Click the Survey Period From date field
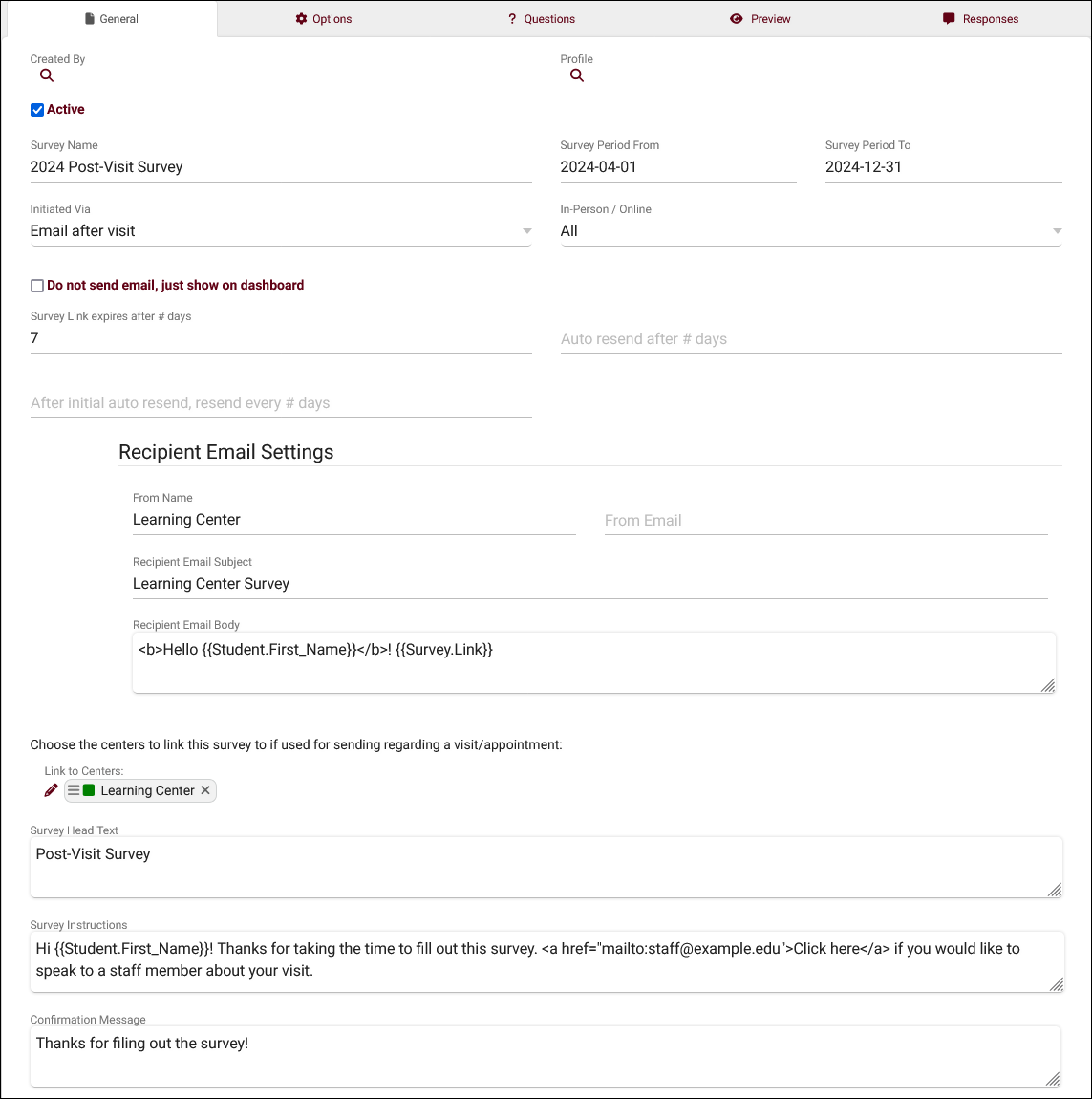This screenshot has width=1092, height=1099. 677,167
